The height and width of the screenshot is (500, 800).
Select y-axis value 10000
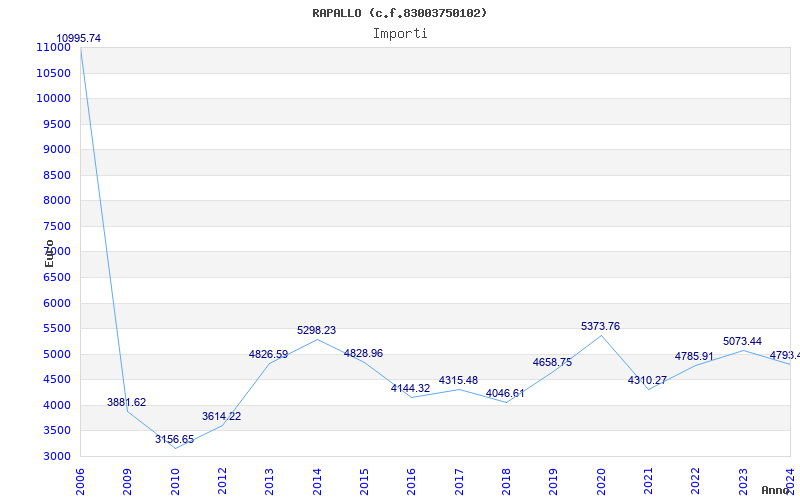[x=53, y=98]
